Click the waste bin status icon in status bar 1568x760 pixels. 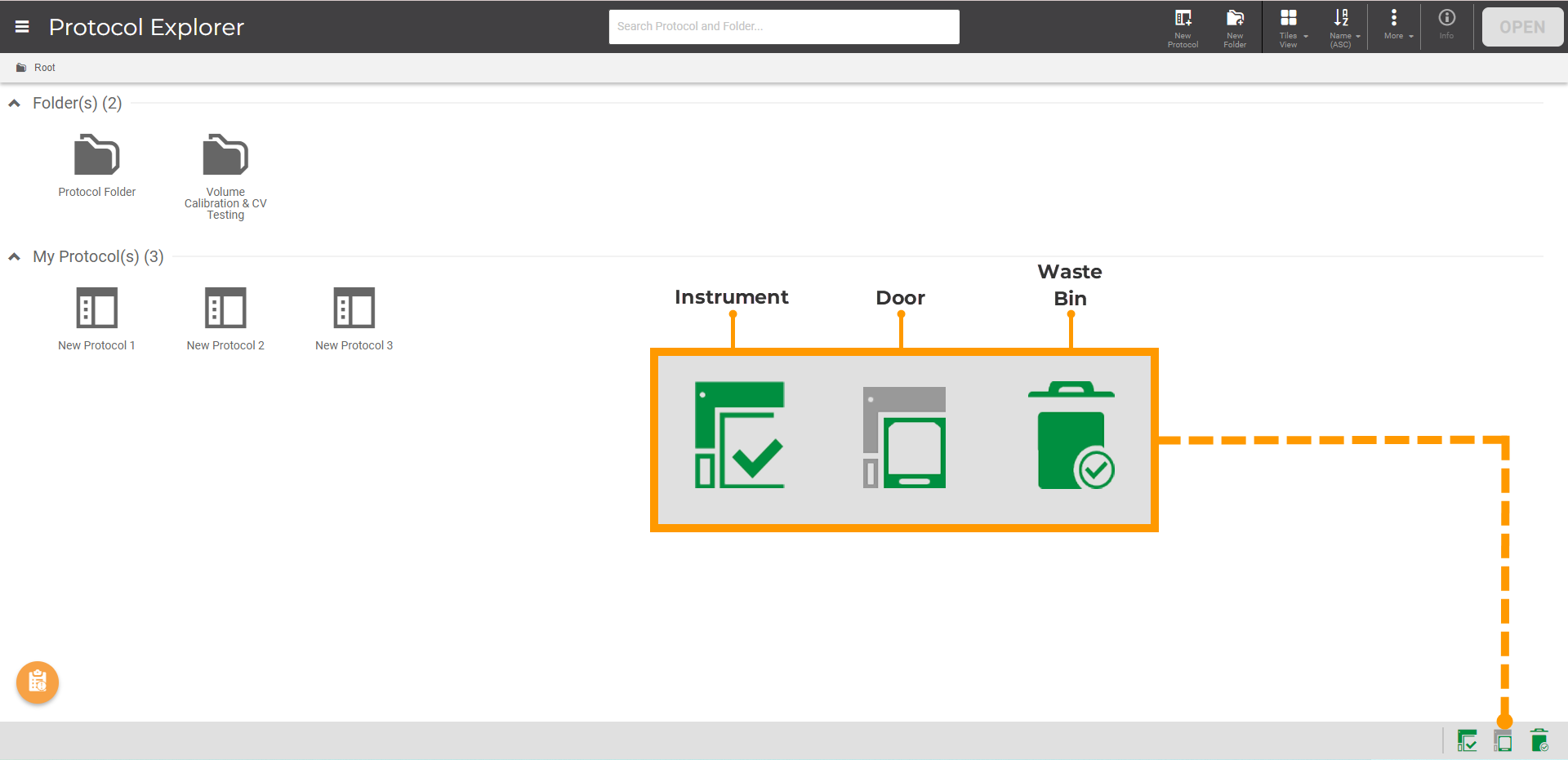tap(1539, 741)
